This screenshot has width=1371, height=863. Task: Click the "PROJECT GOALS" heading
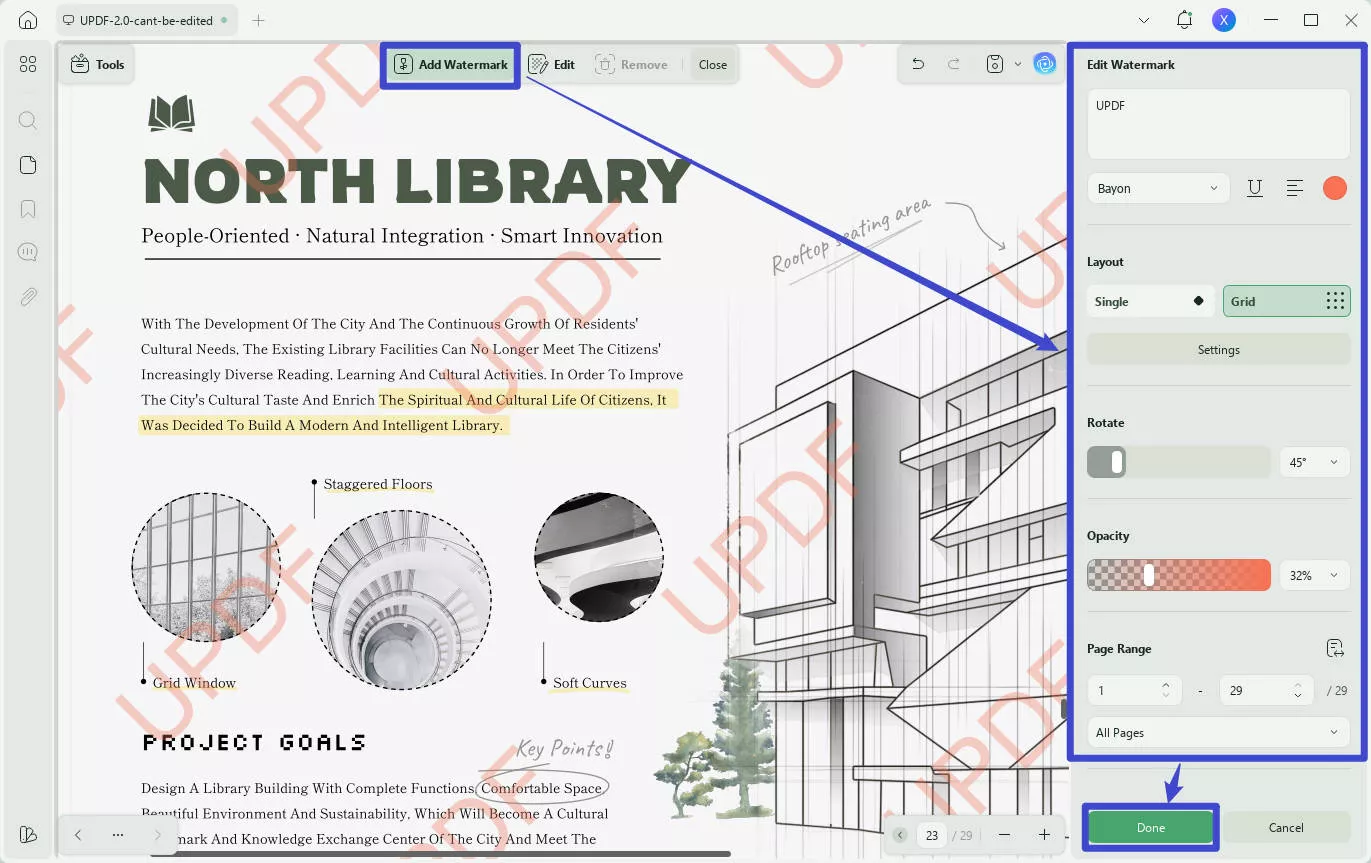point(254,742)
